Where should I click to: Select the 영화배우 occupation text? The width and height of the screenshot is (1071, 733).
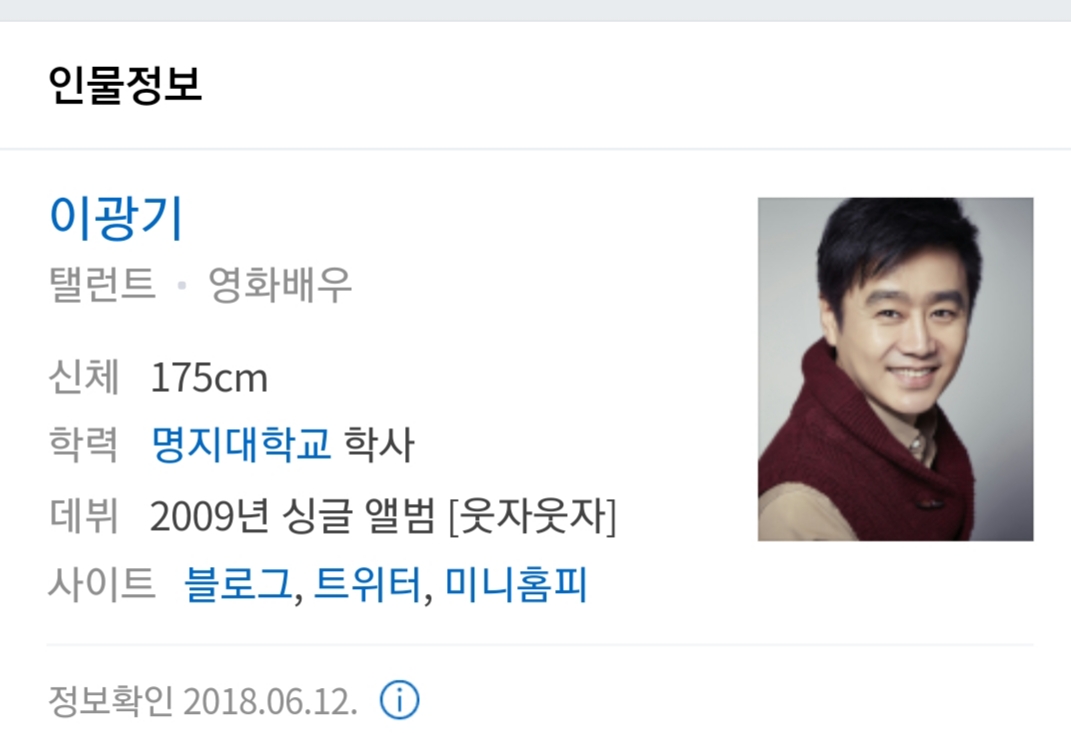click(x=280, y=284)
